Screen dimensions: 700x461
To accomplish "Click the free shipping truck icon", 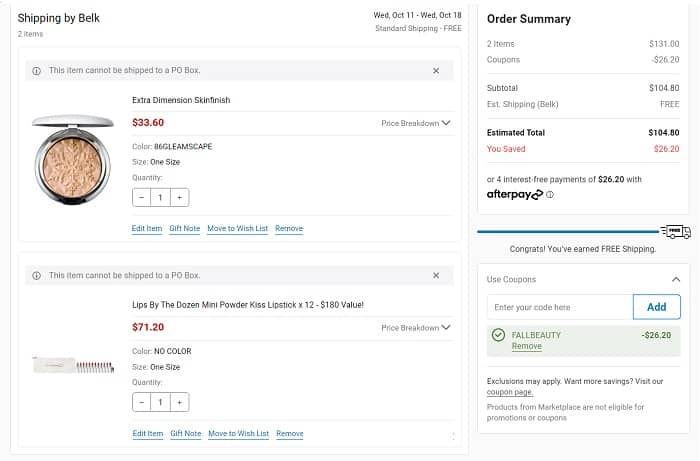I will 676,231.
